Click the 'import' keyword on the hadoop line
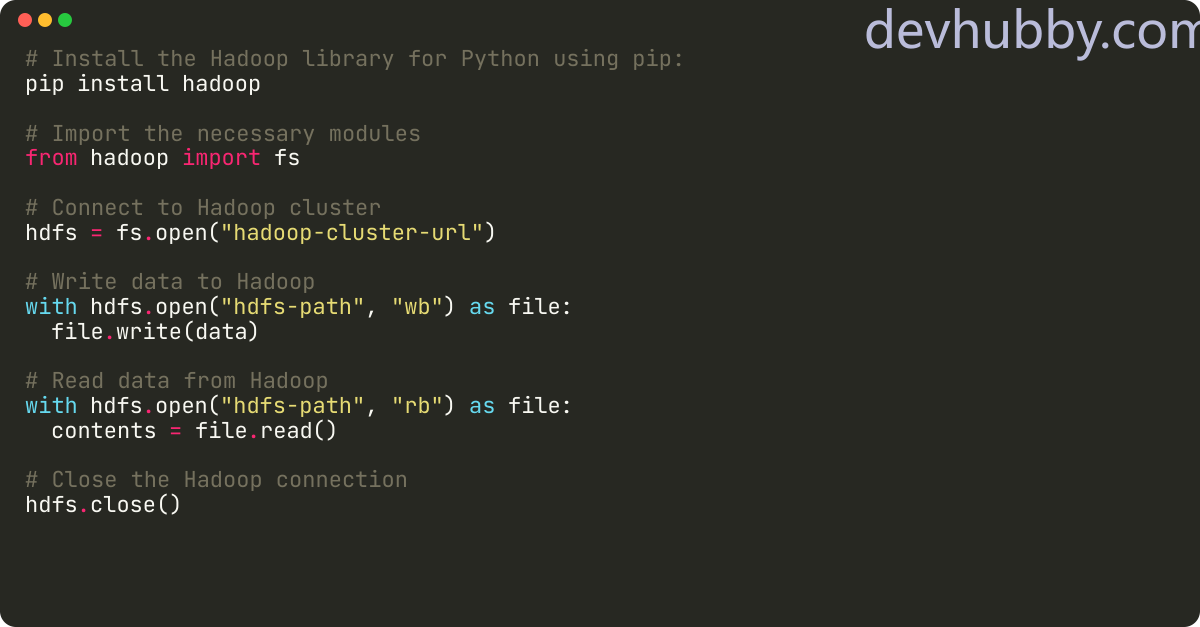This screenshot has width=1200, height=627. 221,158
